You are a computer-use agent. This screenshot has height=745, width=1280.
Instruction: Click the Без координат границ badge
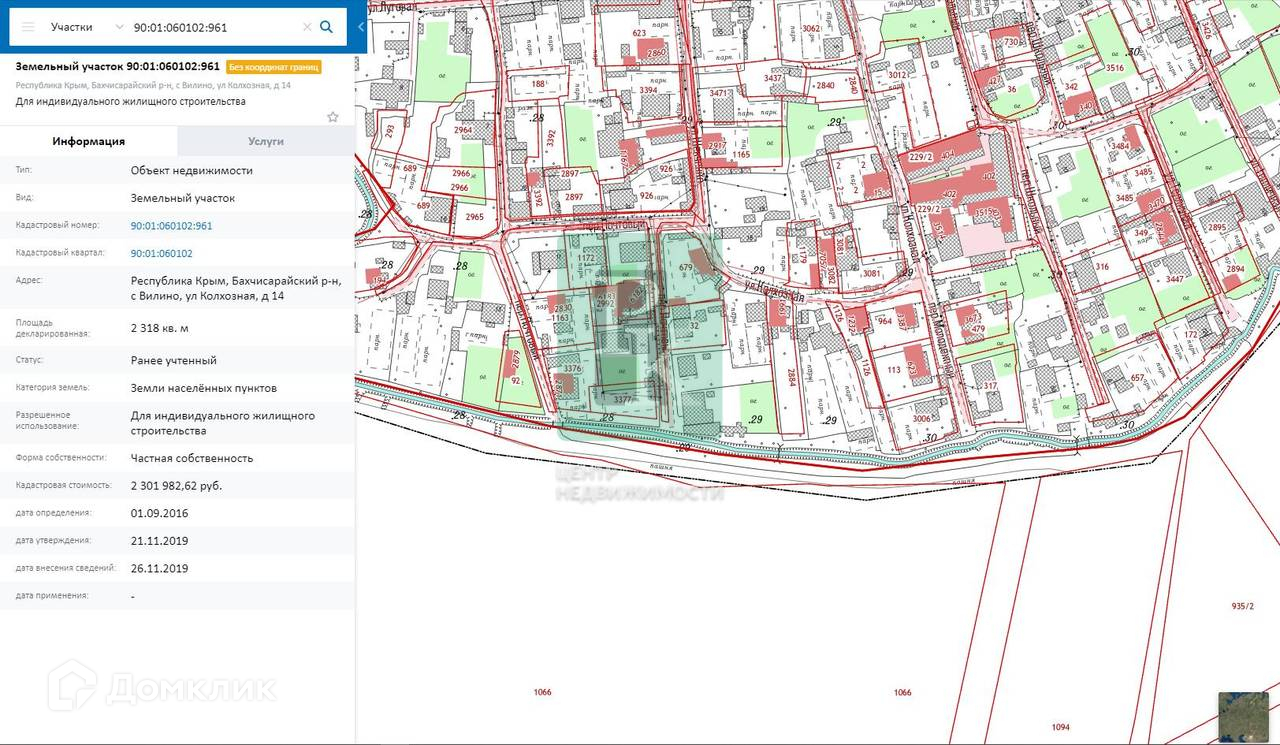274,67
